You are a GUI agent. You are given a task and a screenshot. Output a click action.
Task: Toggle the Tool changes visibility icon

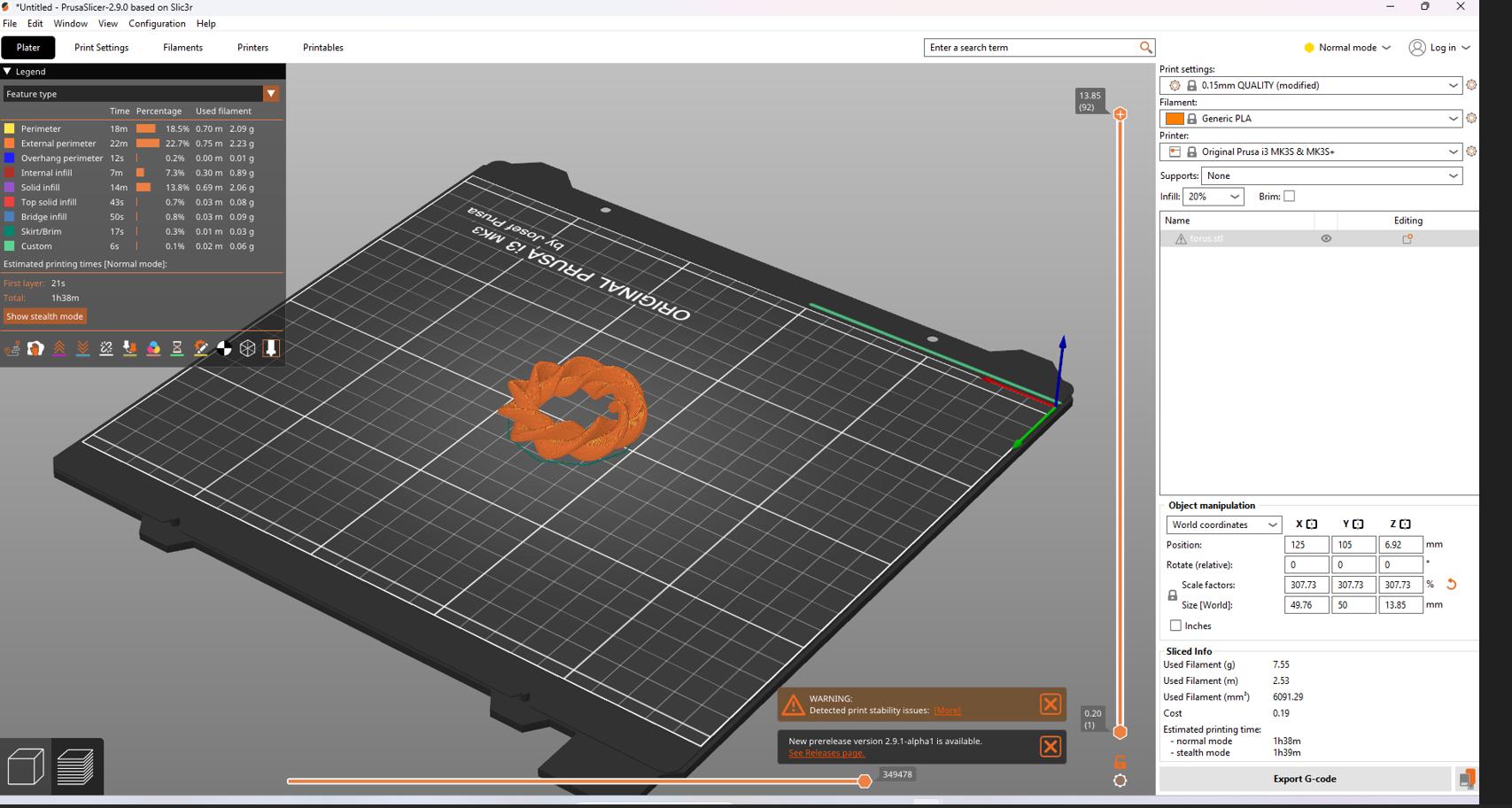pyautogui.click(x=129, y=348)
